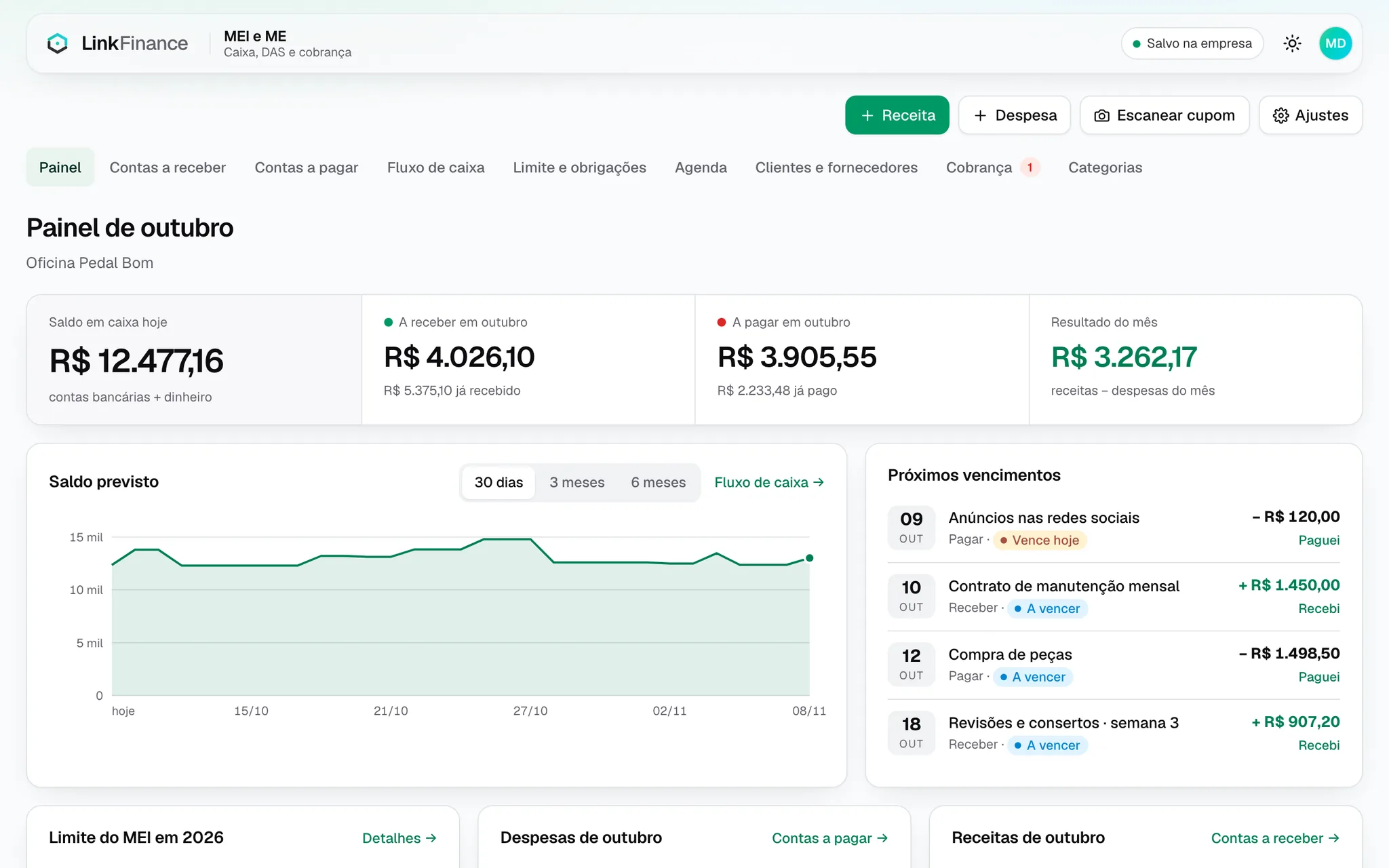Click the 09 OUT date tile

tap(912, 528)
